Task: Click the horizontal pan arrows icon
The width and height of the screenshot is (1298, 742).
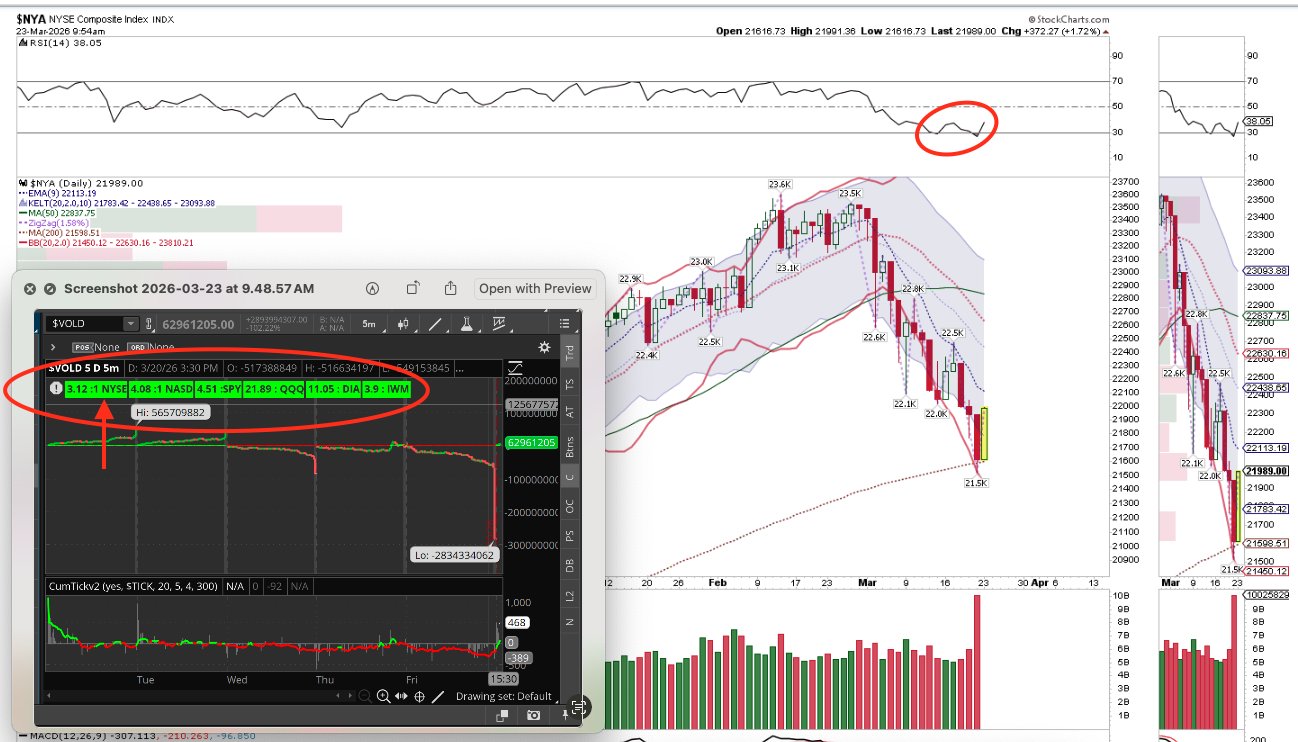Action: (402, 696)
